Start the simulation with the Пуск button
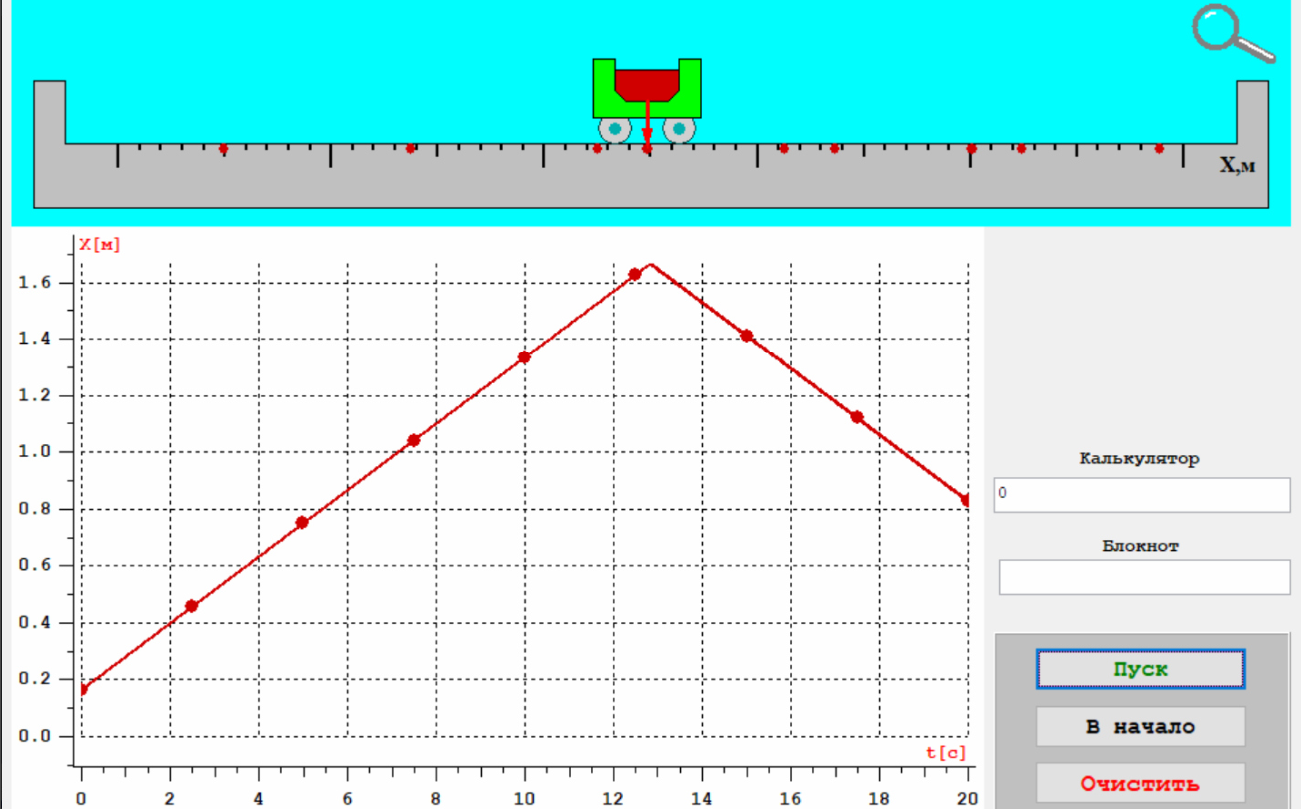 (x=1140, y=669)
